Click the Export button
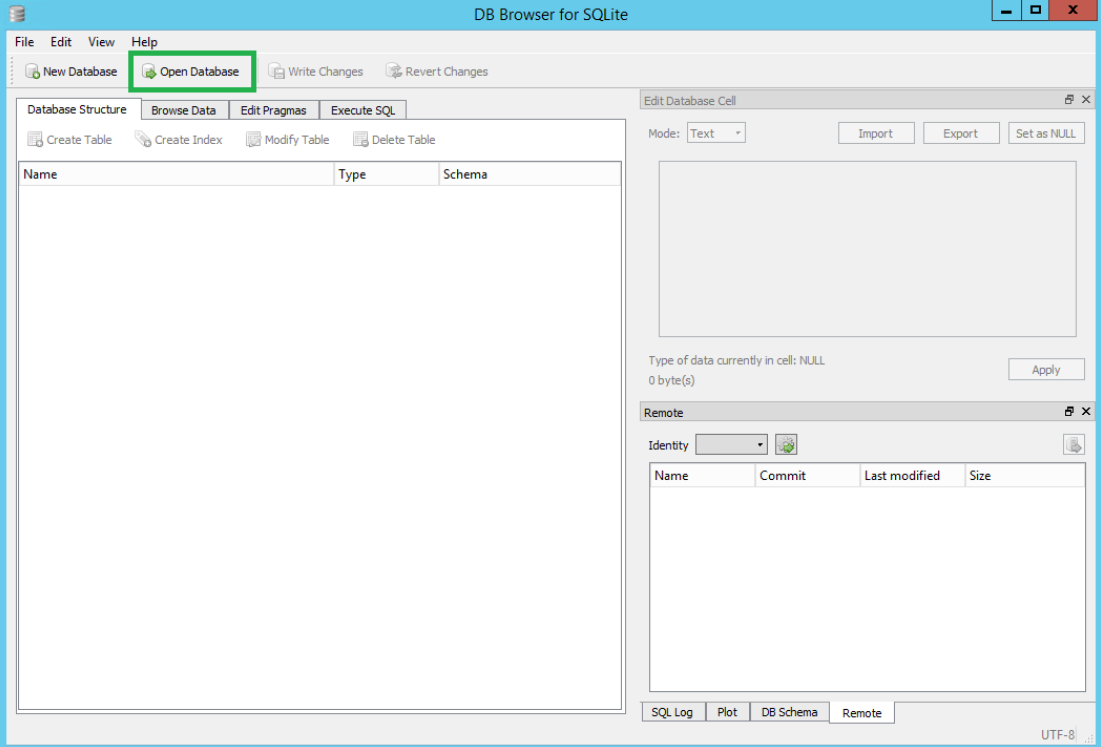The image size is (1101, 747). click(x=961, y=133)
